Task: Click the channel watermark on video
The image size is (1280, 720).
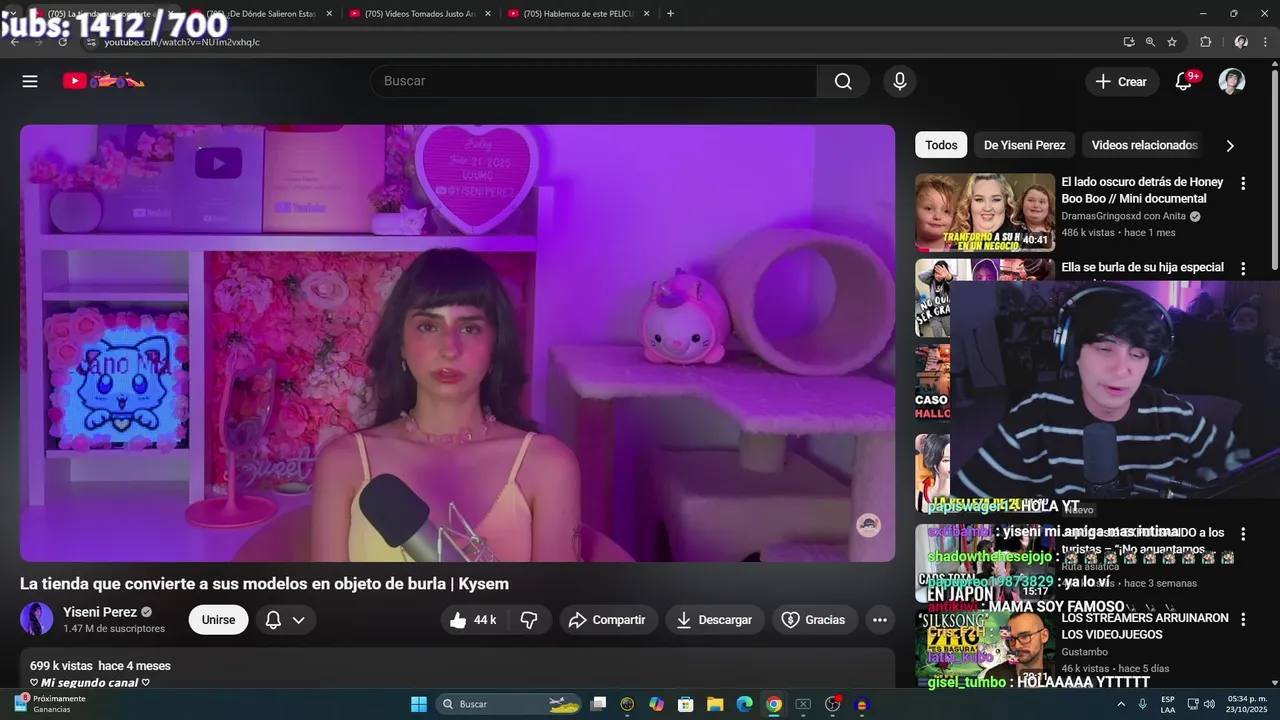Action: pos(868,525)
